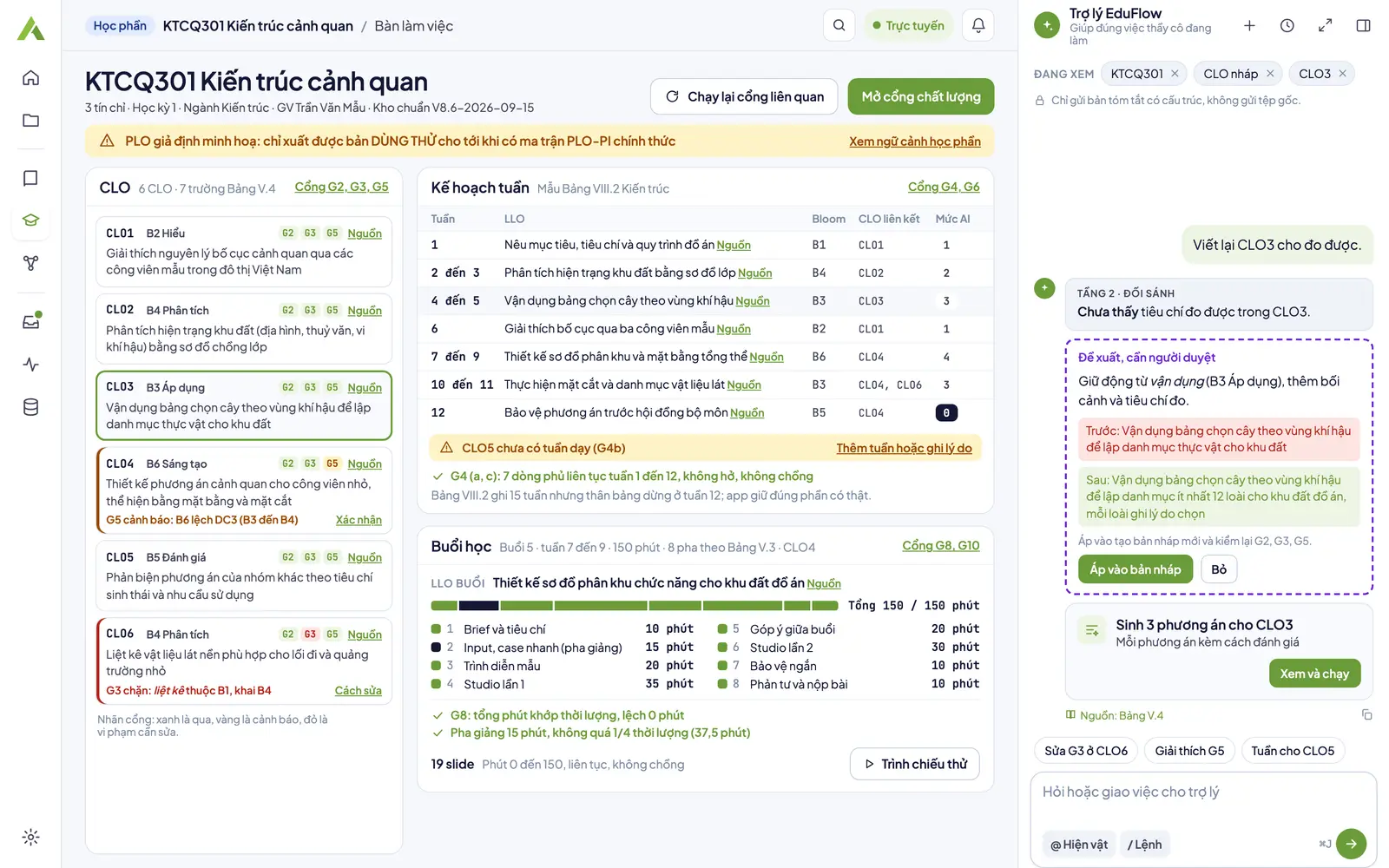Toggle theme with sun icon
The image size is (1389, 868).
[x=30, y=838]
